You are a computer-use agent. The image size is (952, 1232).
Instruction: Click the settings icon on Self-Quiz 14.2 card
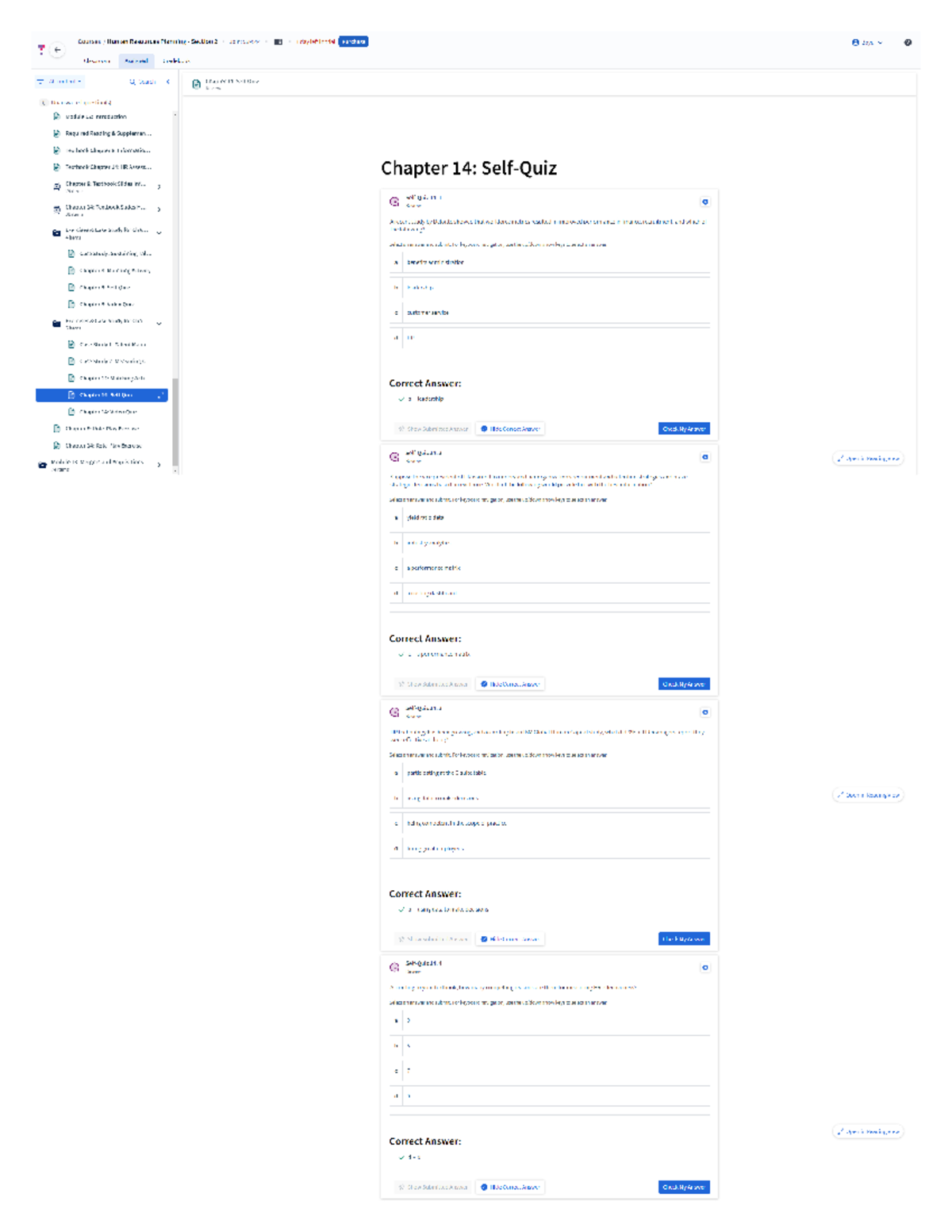(704, 457)
